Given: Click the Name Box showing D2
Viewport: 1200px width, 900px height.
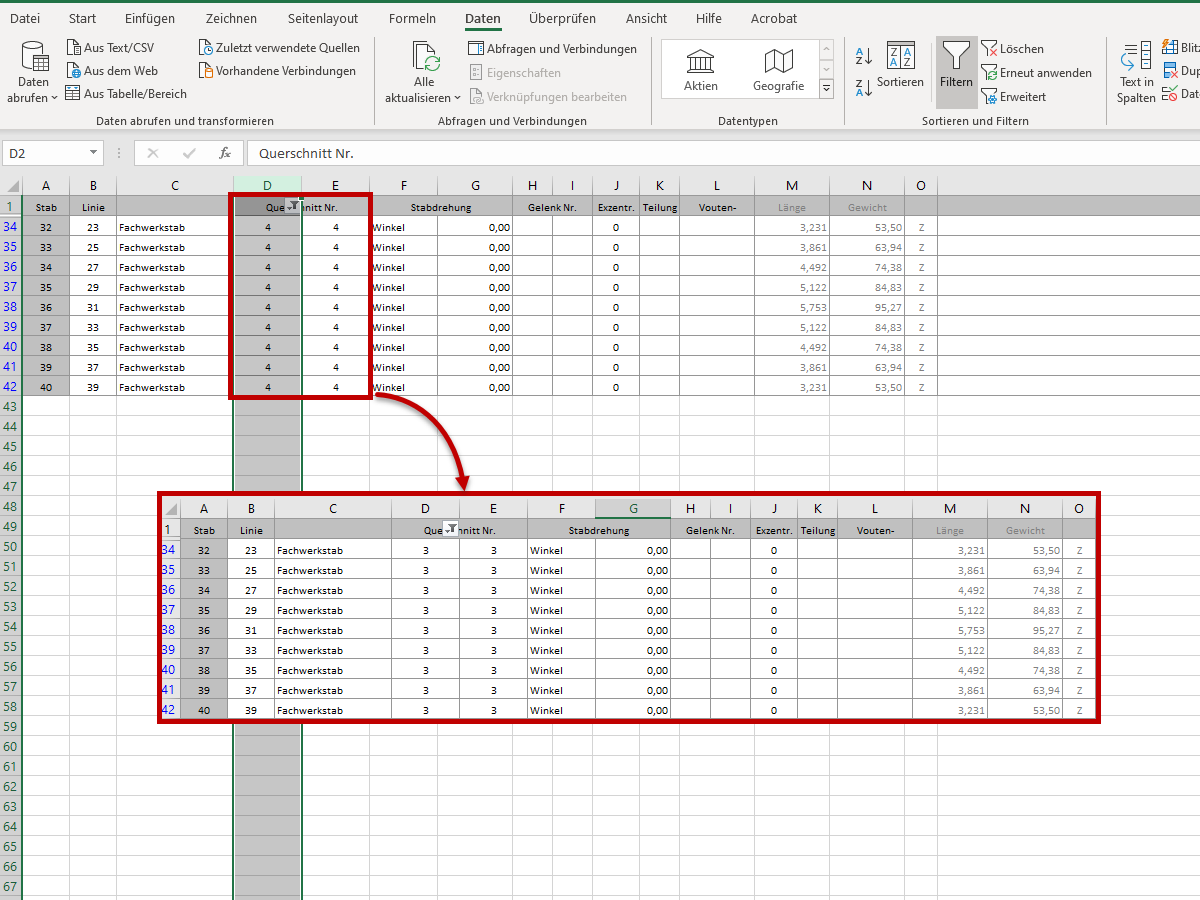Looking at the screenshot, I should (46, 153).
